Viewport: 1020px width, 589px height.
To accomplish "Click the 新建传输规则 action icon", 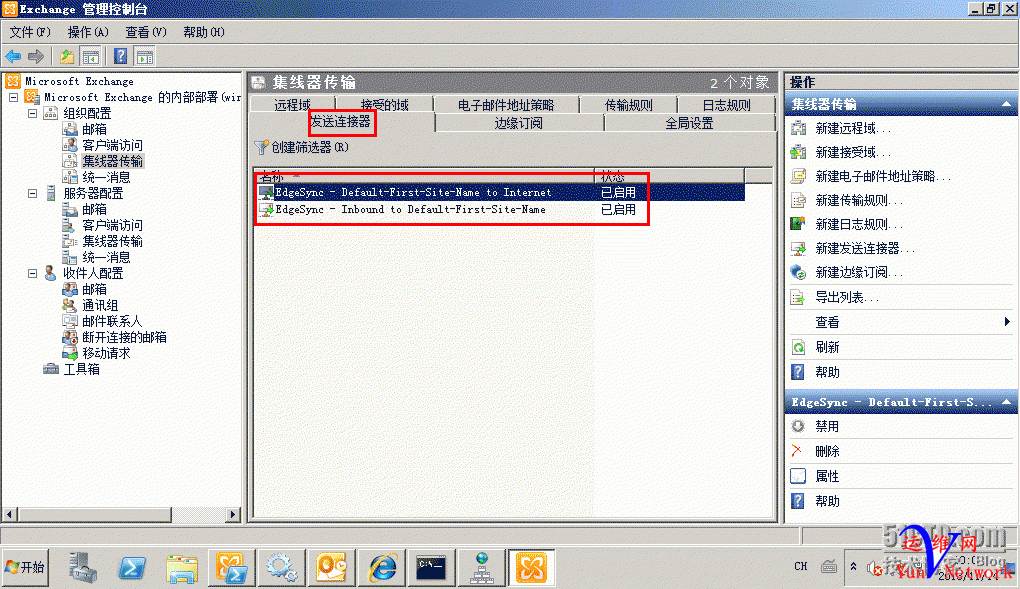I will tap(798, 200).
